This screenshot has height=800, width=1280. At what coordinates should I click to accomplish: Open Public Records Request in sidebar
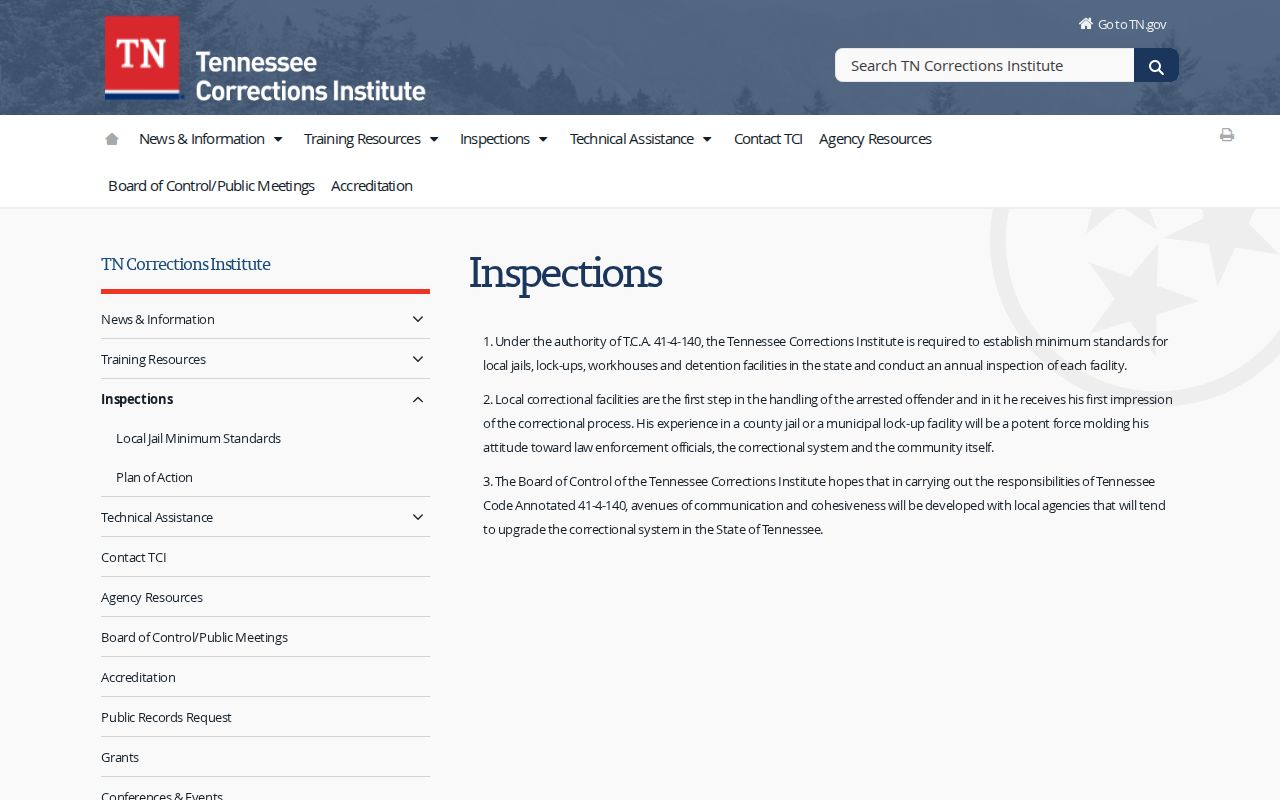click(166, 717)
